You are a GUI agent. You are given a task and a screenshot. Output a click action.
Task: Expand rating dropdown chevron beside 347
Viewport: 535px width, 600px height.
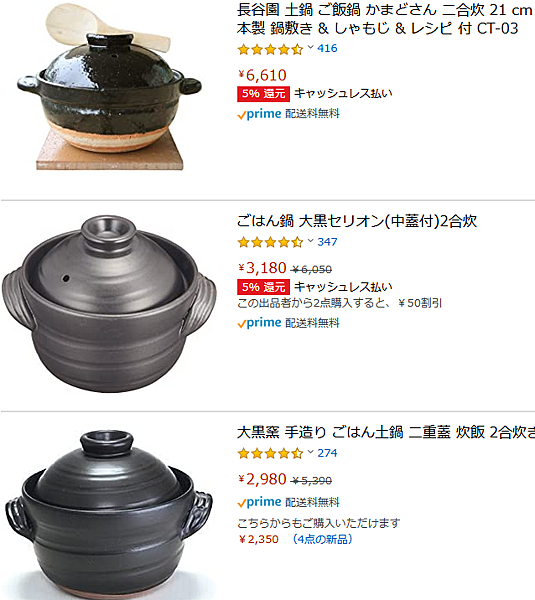(x=310, y=241)
